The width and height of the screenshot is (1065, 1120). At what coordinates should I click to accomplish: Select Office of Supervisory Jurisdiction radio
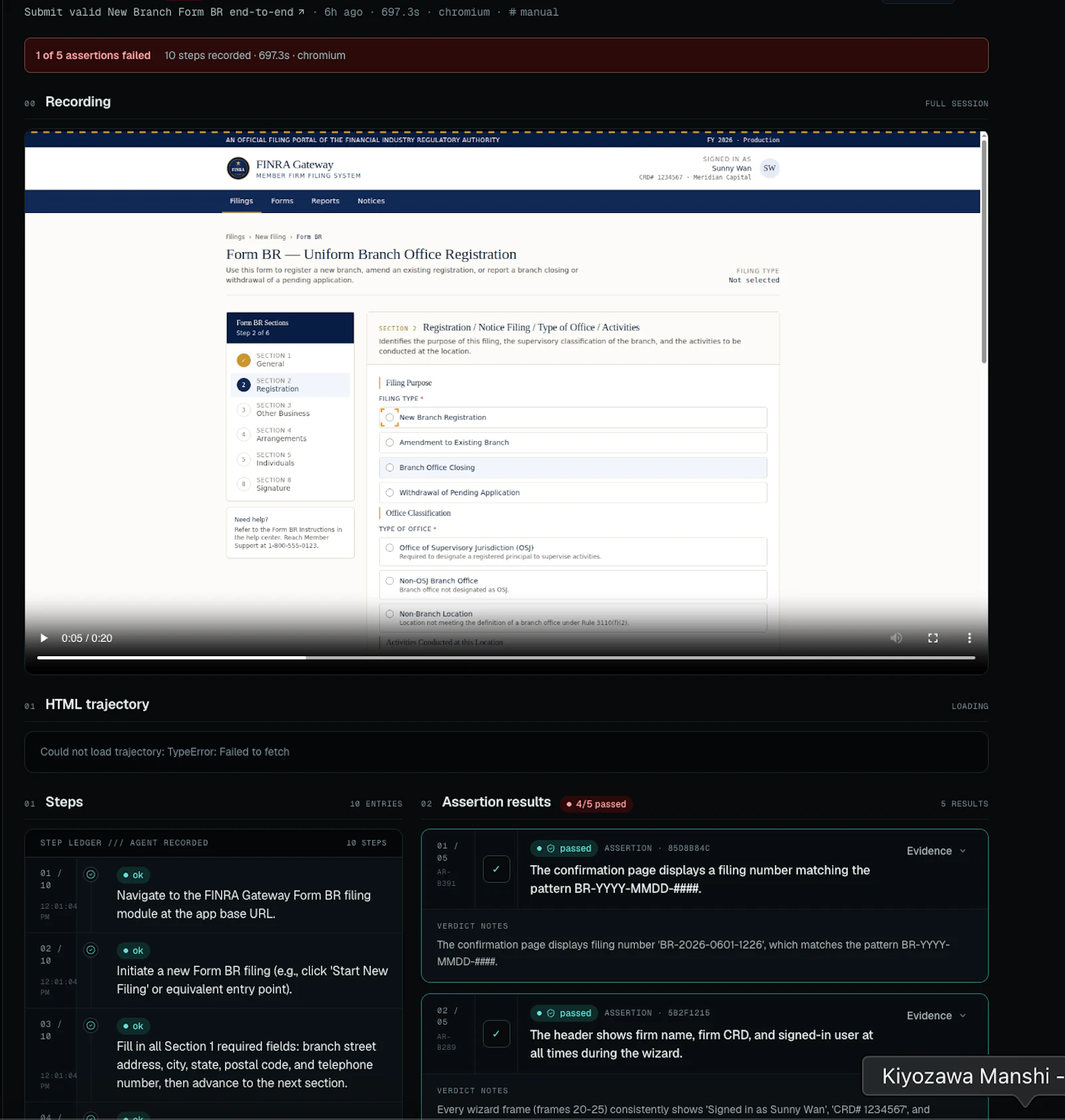point(389,548)
